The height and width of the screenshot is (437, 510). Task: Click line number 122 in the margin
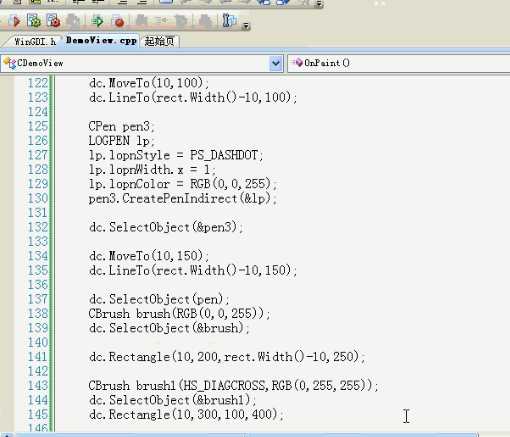[x=38, y=83]
